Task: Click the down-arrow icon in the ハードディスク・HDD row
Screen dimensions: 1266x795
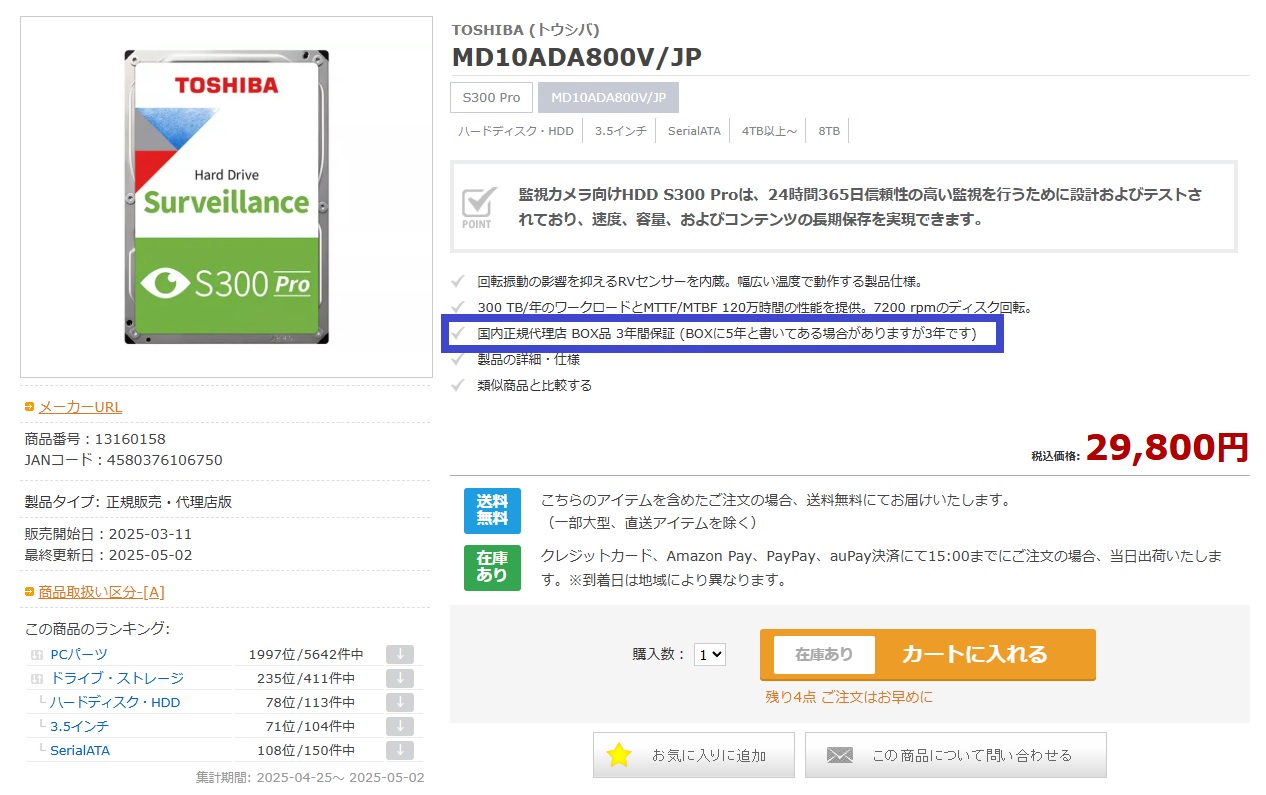Action: point(399,702)
